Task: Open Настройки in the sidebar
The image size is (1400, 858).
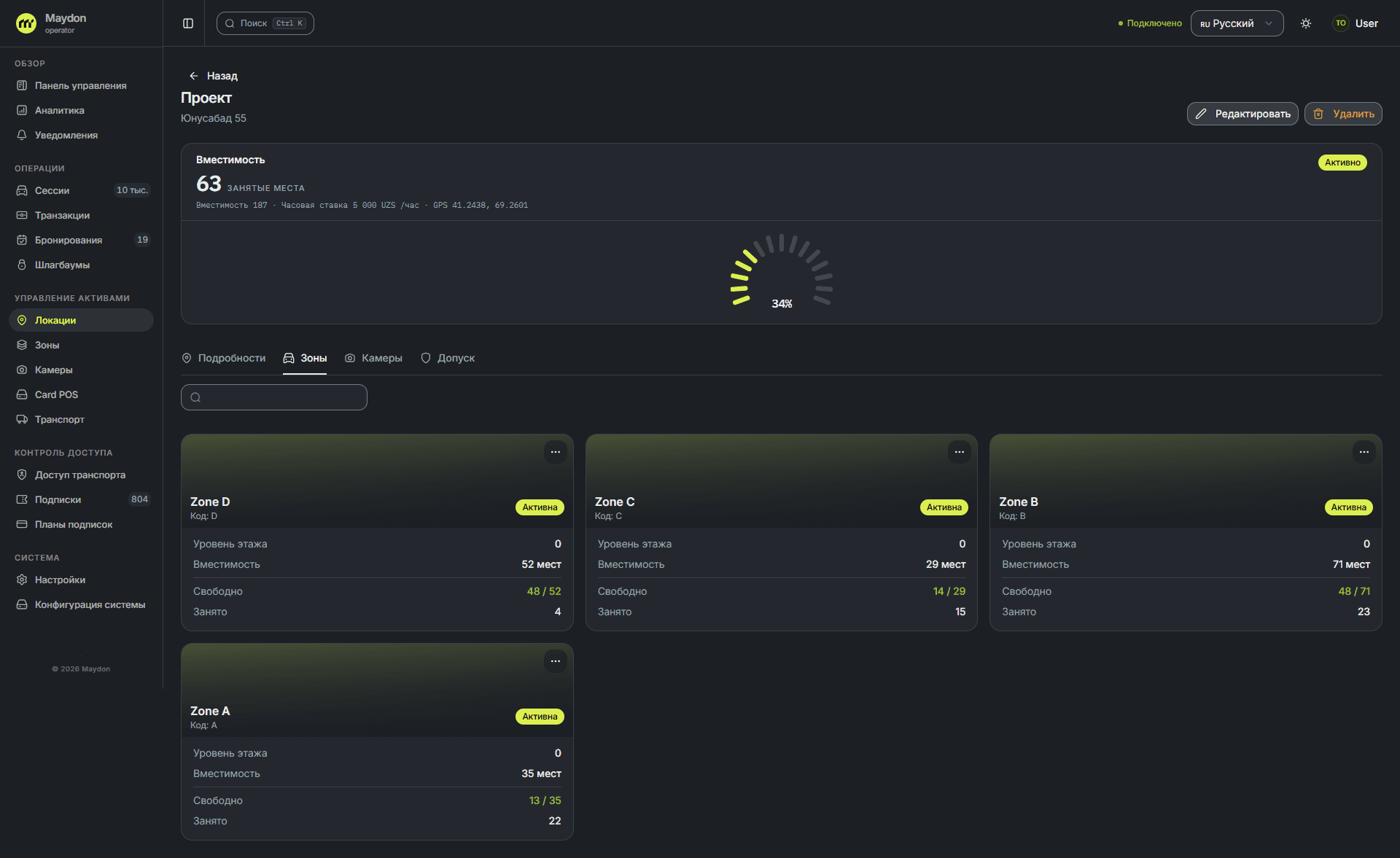Action: click(x=81, y=580)
